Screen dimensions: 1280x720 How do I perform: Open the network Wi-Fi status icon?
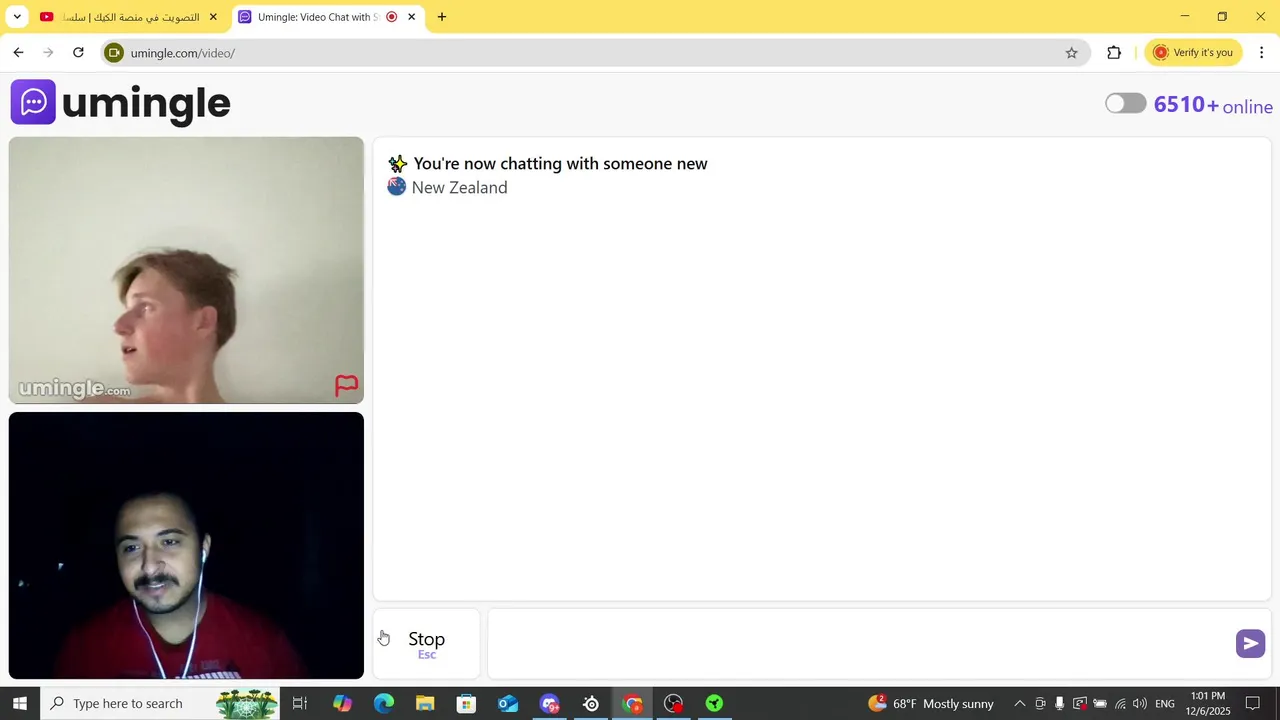[x=1120, y=704]
